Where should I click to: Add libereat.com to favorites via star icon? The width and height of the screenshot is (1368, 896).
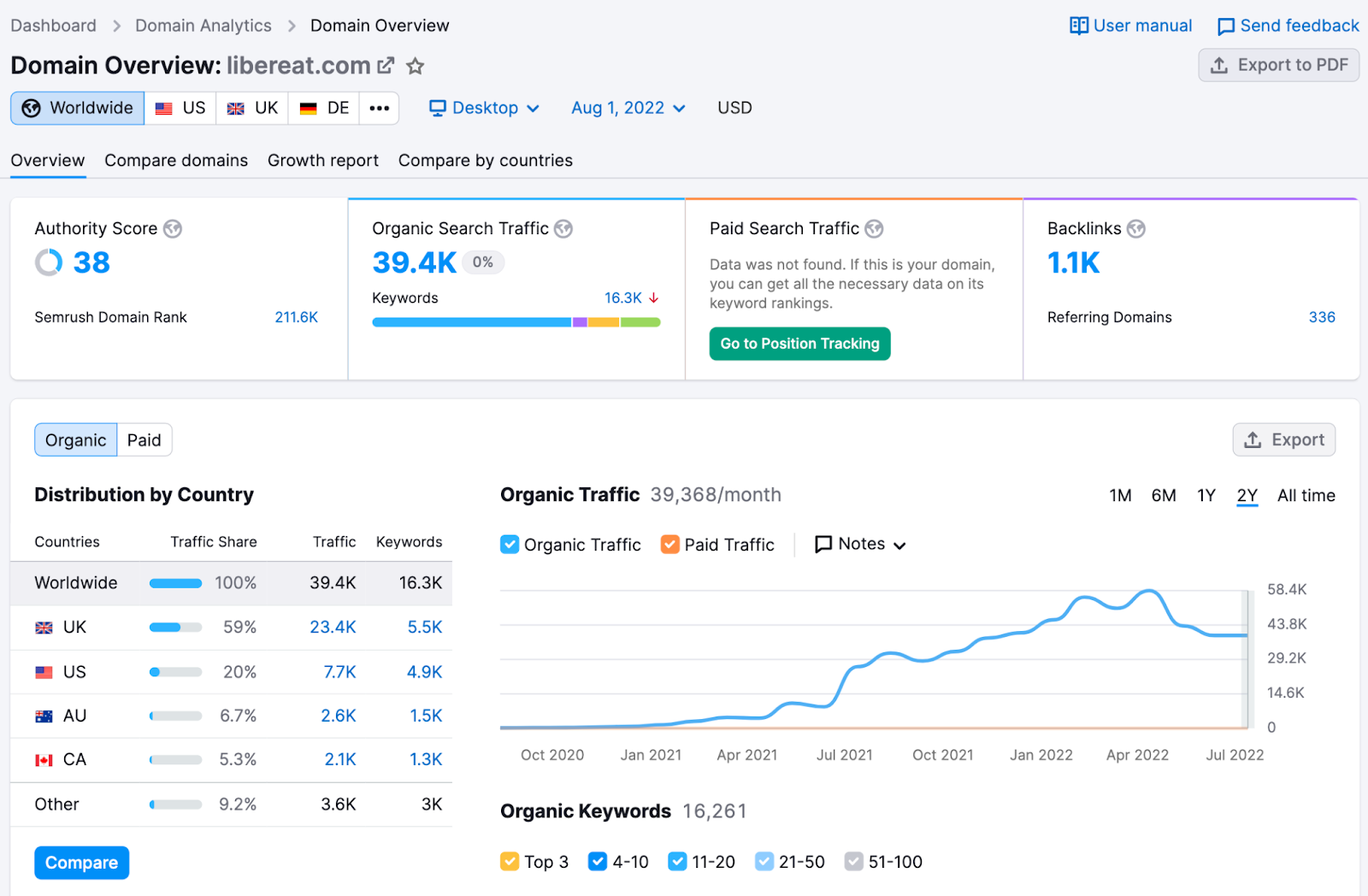[416, 66]
